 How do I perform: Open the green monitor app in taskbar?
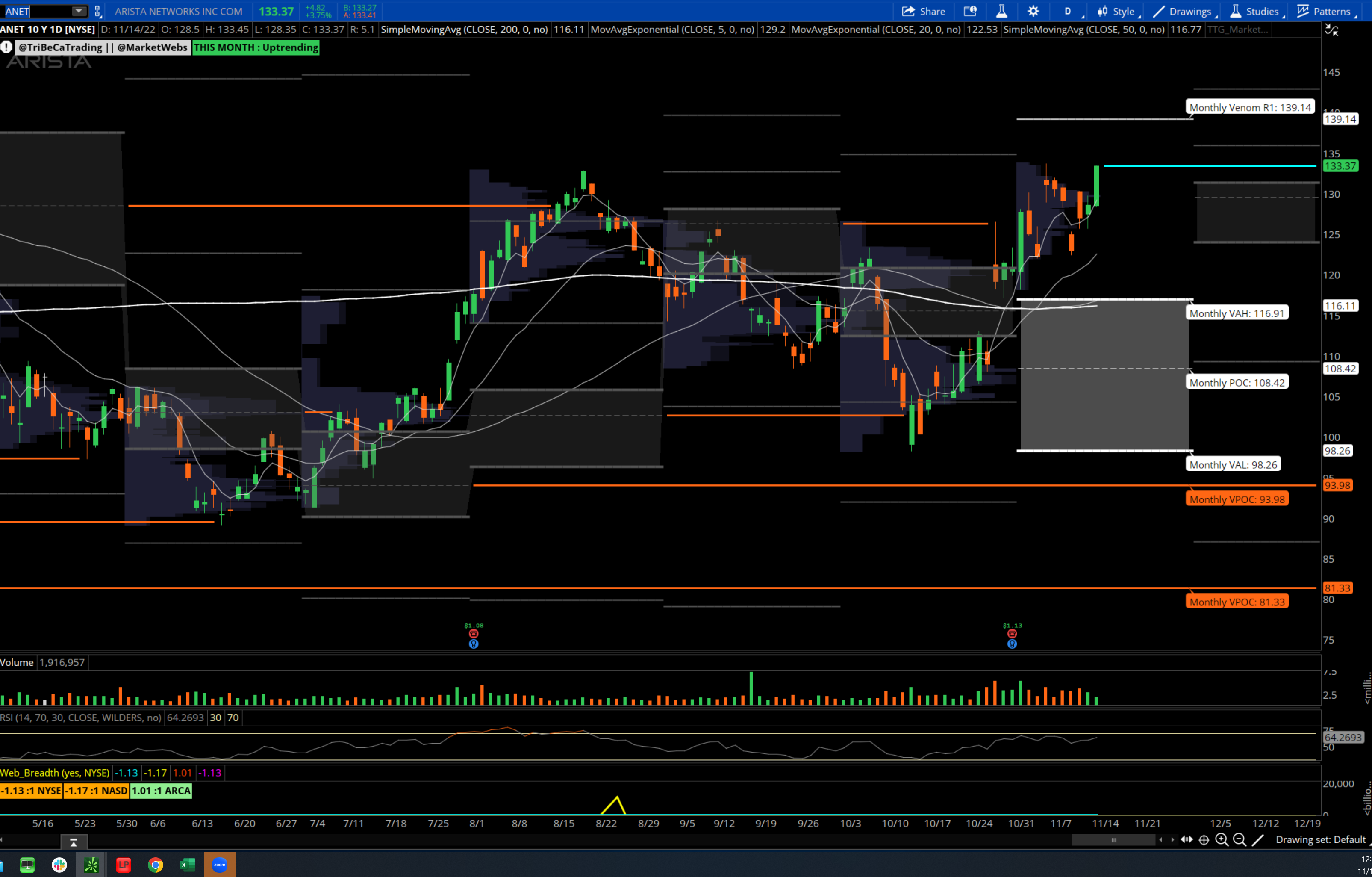point(27,865)
